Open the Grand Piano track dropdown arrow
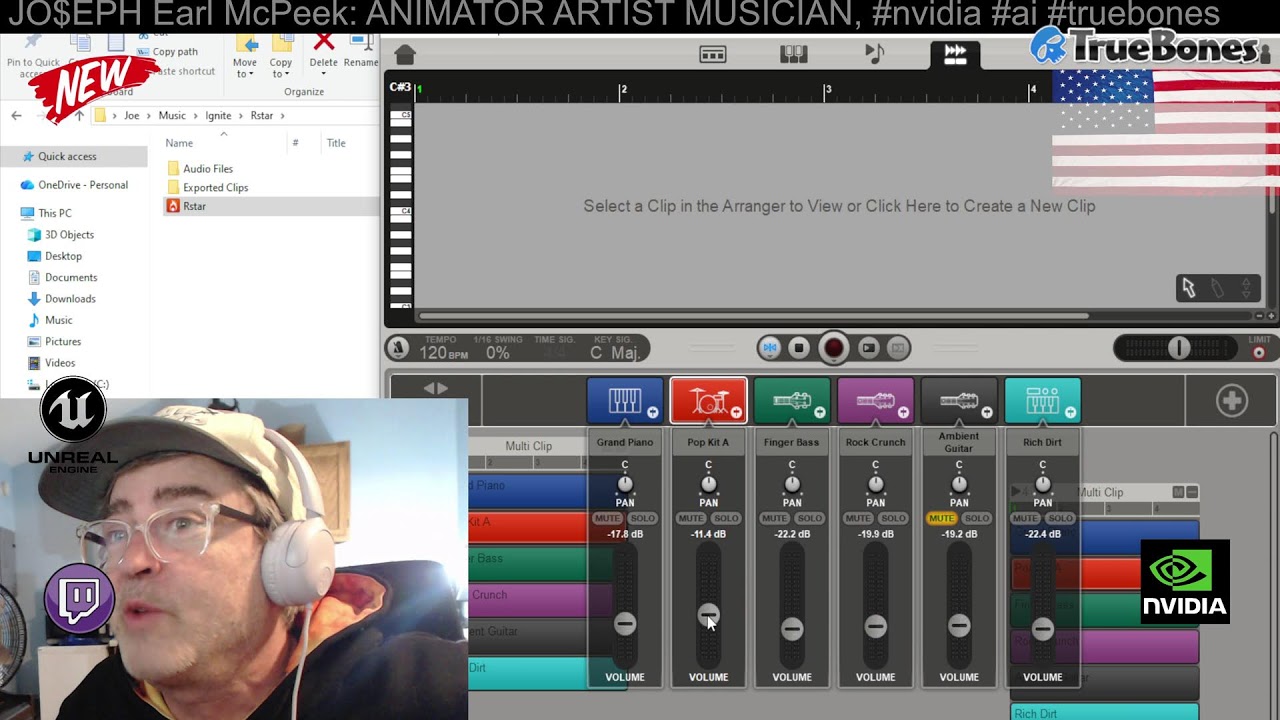The image size is (1280, 720). click(652, 412)
